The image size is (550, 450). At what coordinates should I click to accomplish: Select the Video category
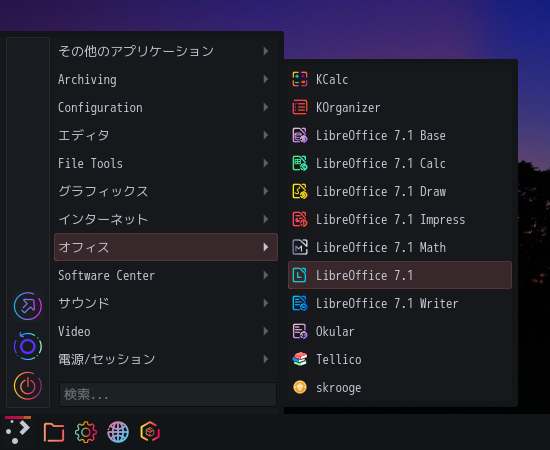coord(166,331)
